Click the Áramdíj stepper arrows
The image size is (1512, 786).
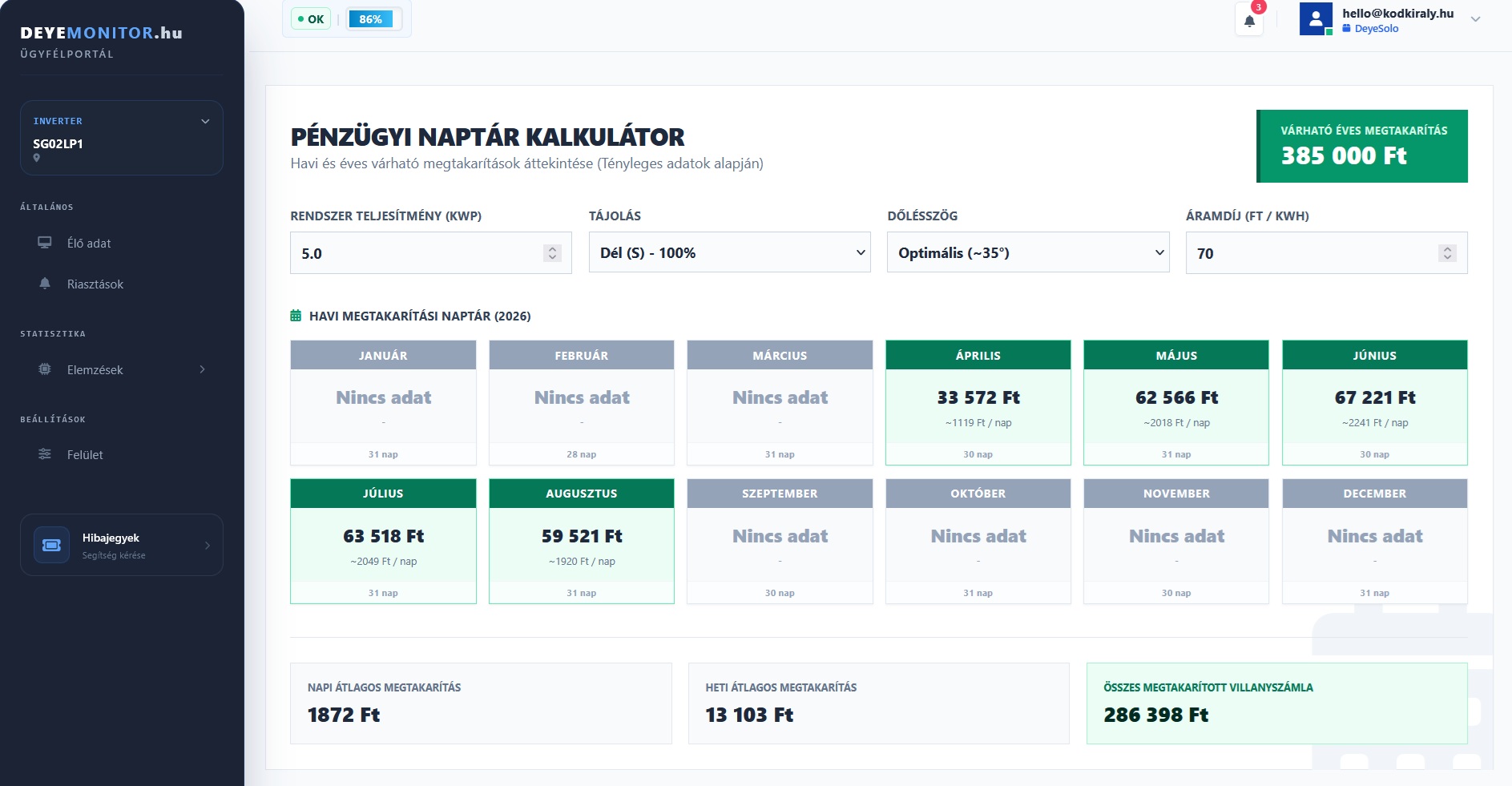(x=1447, y=253)
